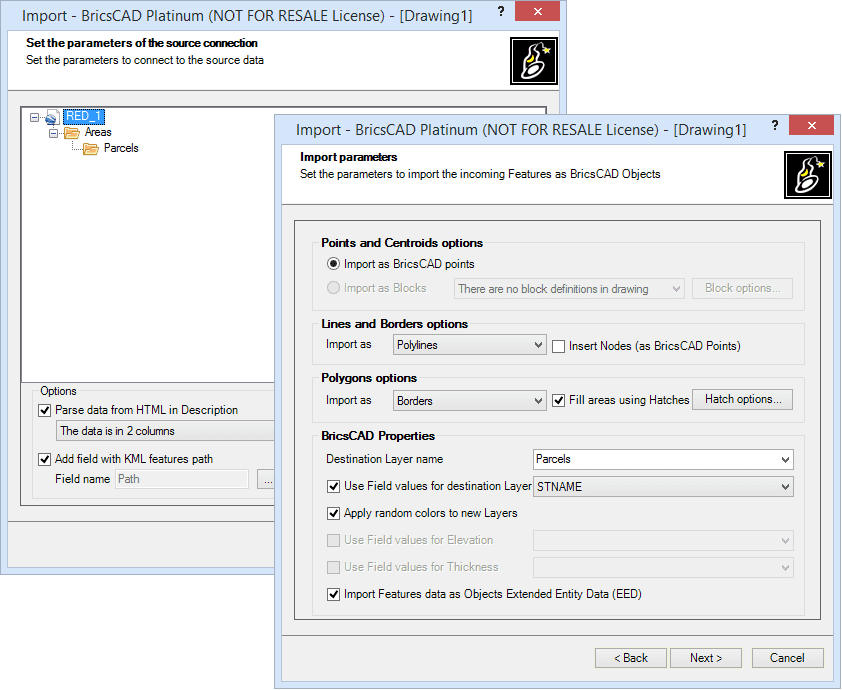The image size is (842, 690).
Task: Toggle Apply random colors to new Layers
Action: [x=333, y=513]
